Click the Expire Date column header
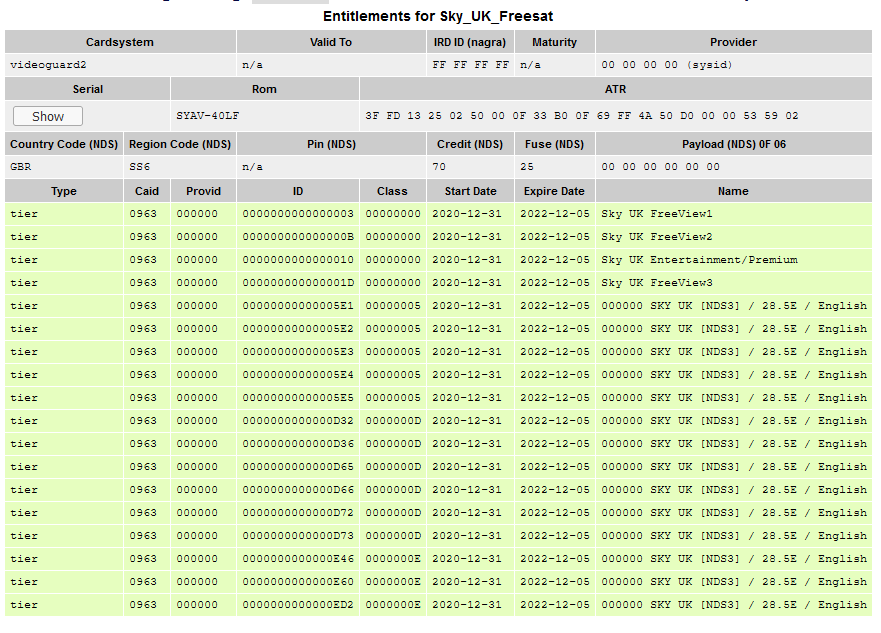Image resolution: width=881 pixels, height=633 pixels. coord(555,192)
